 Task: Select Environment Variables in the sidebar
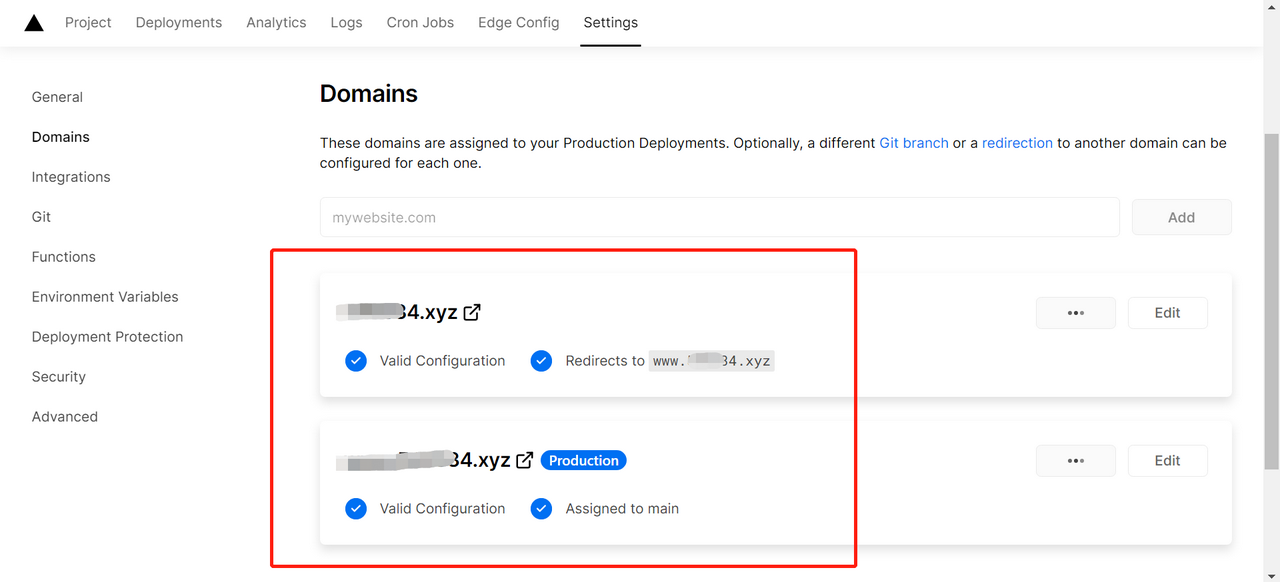click(x=105, y=297)
